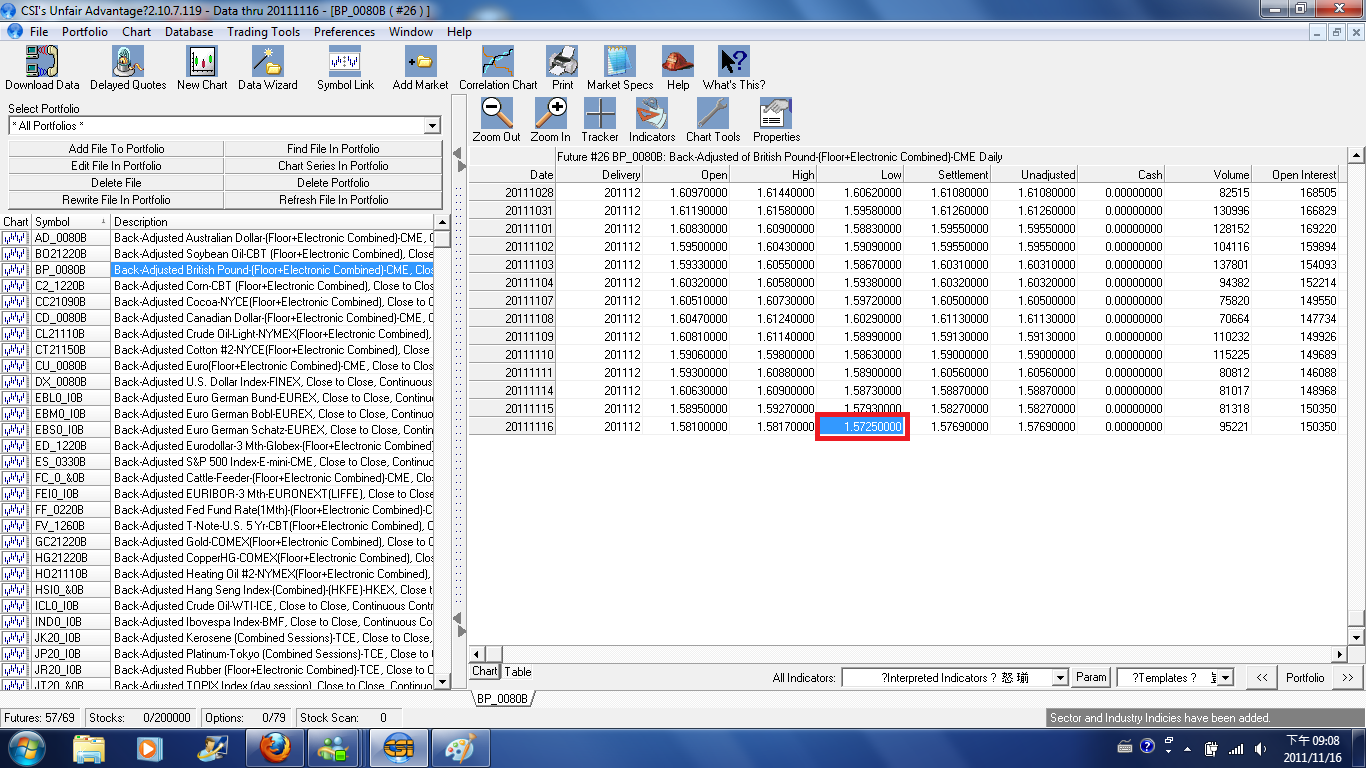Click the Open Interest column header
Viewport: 1366px width, 768px height.
1295,174
